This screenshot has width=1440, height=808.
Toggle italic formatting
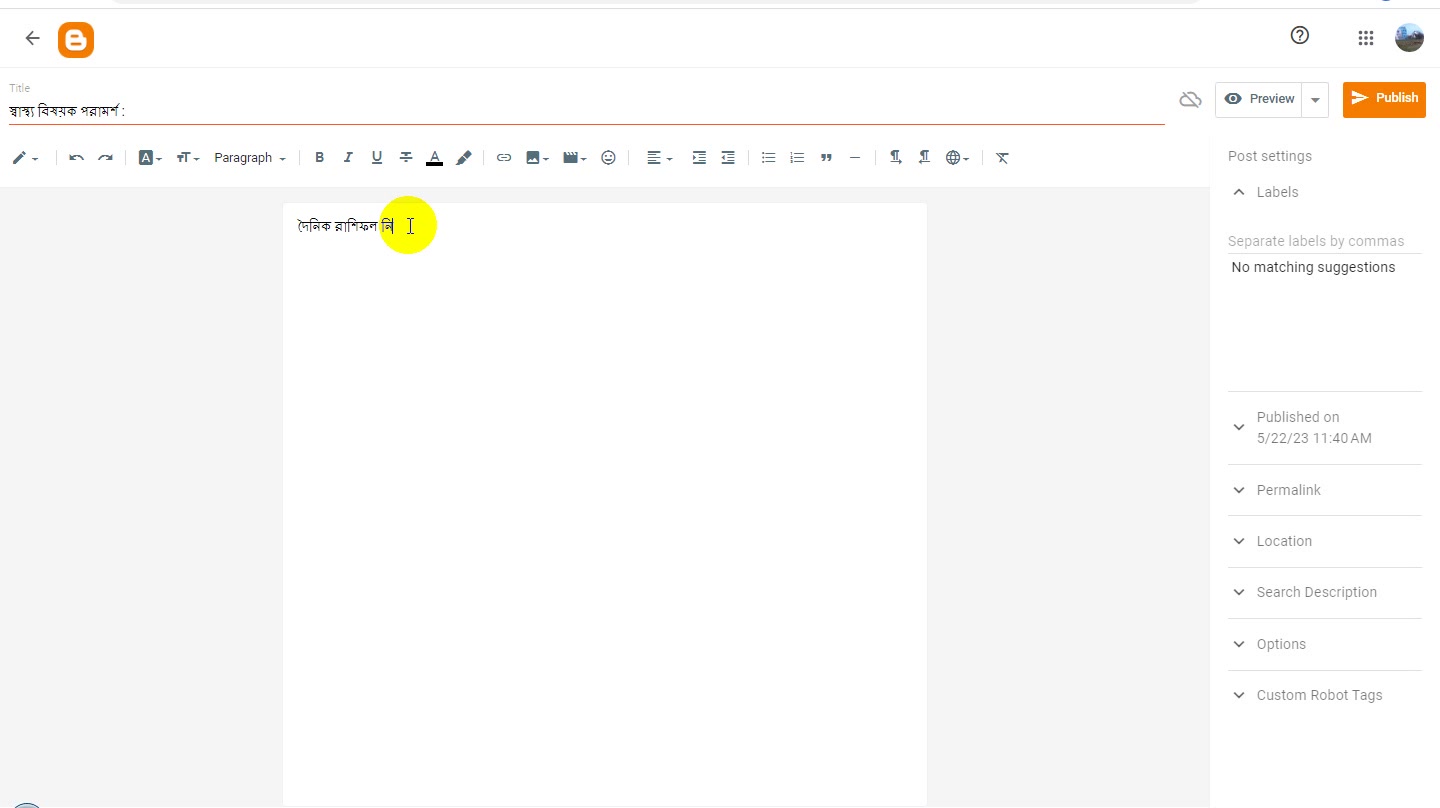click(x=348, y=158)
